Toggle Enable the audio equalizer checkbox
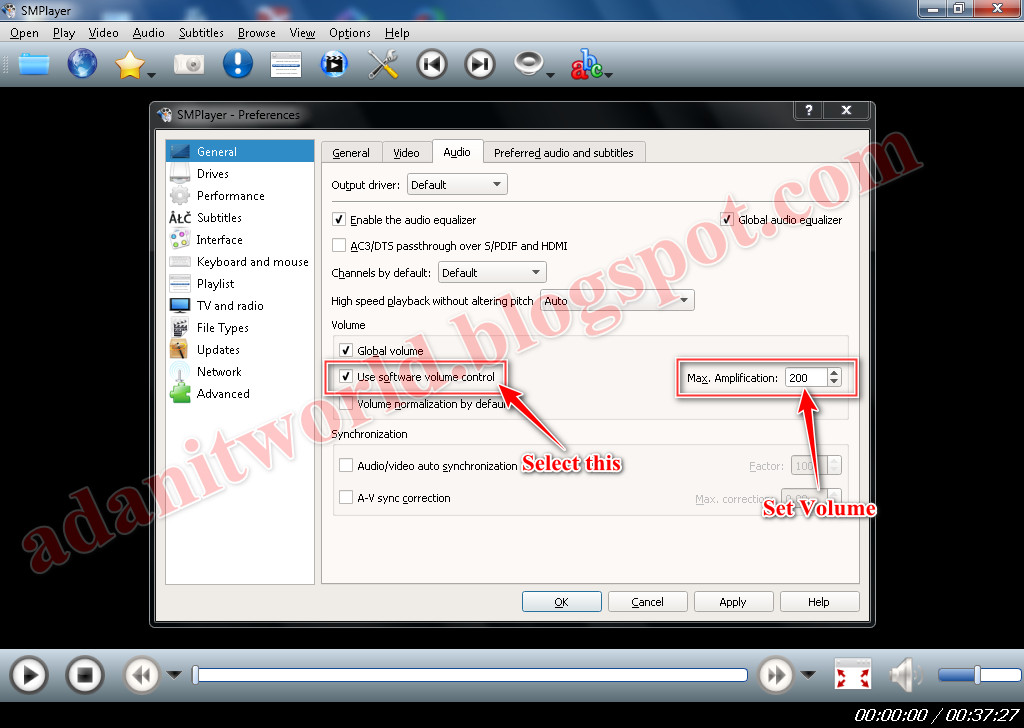The width and height of the screenshot is (1024, 728). pos(339,219)
